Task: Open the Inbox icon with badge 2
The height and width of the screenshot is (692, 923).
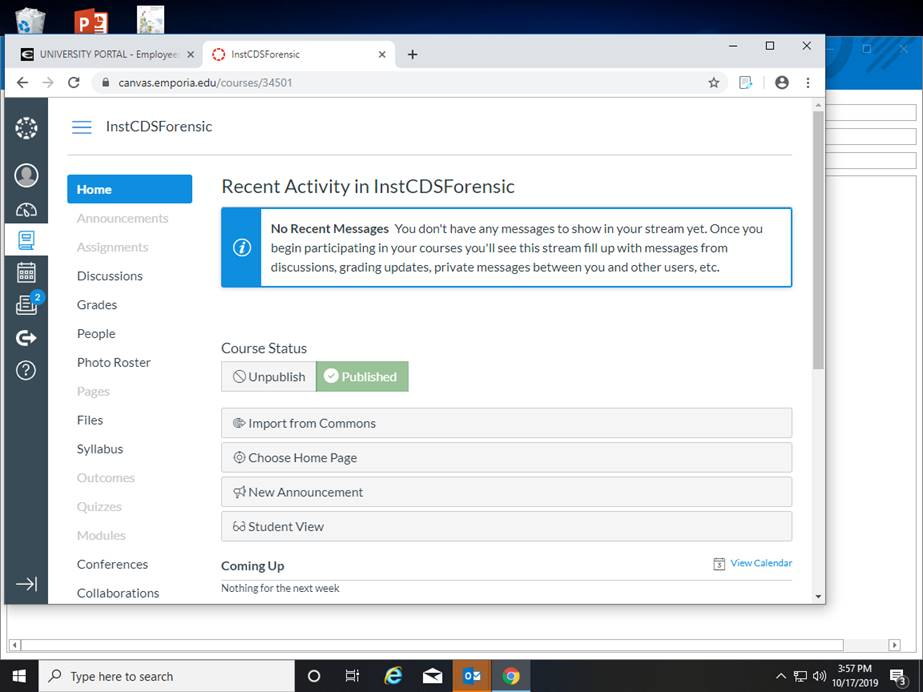Action: (27, 305)
